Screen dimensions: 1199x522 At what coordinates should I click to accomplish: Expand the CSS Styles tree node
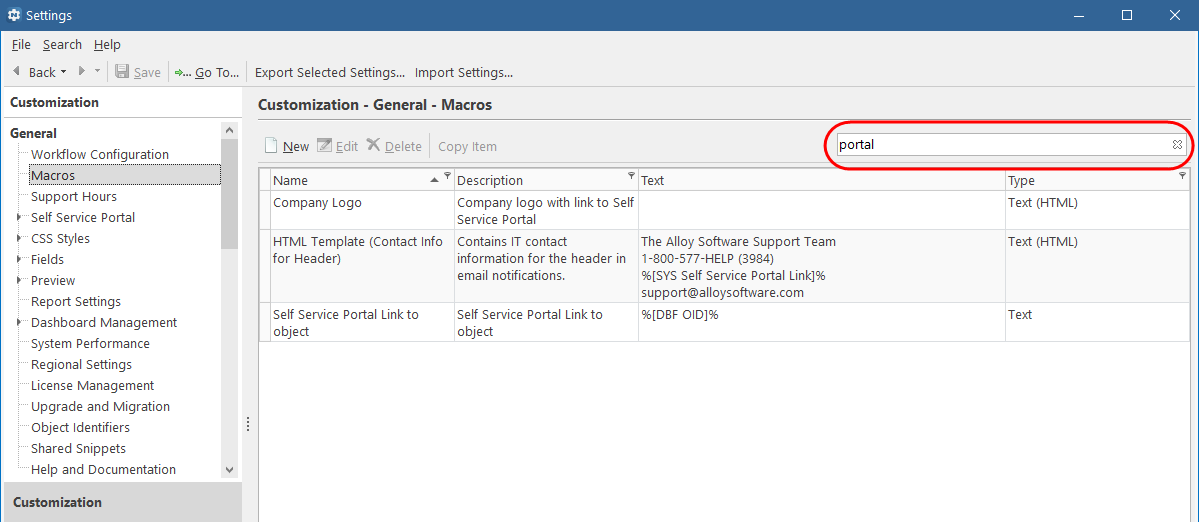point(18,238)
